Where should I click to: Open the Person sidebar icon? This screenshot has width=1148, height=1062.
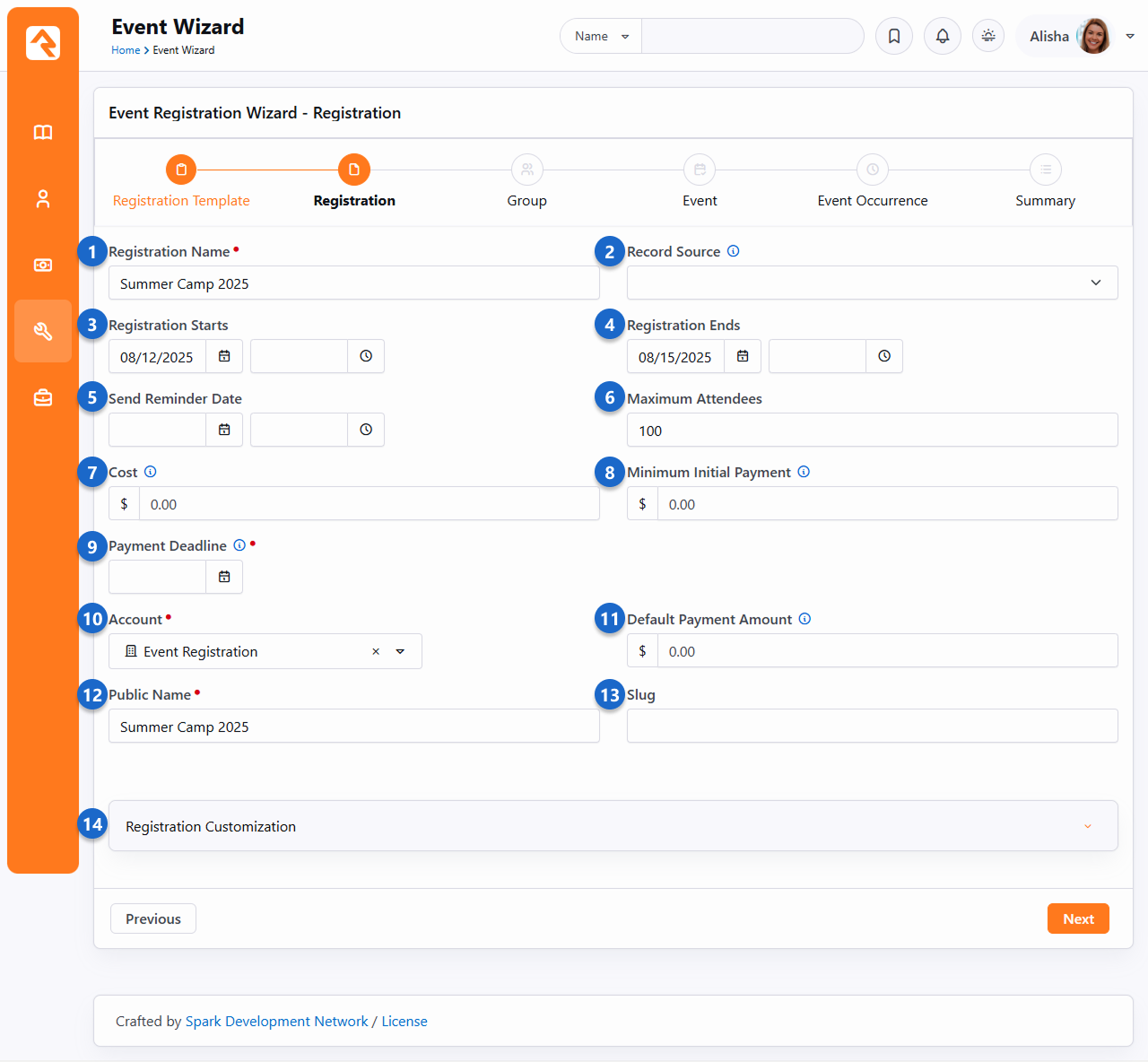tap(43, 199)
